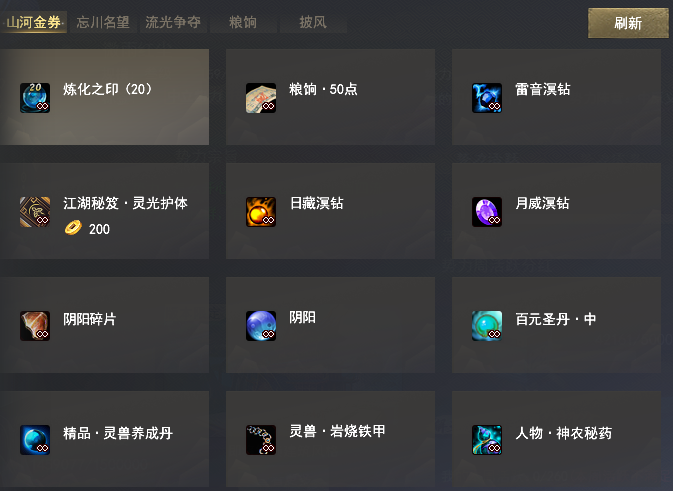Open the 粮饷 tab

click(x=243, y=22)
